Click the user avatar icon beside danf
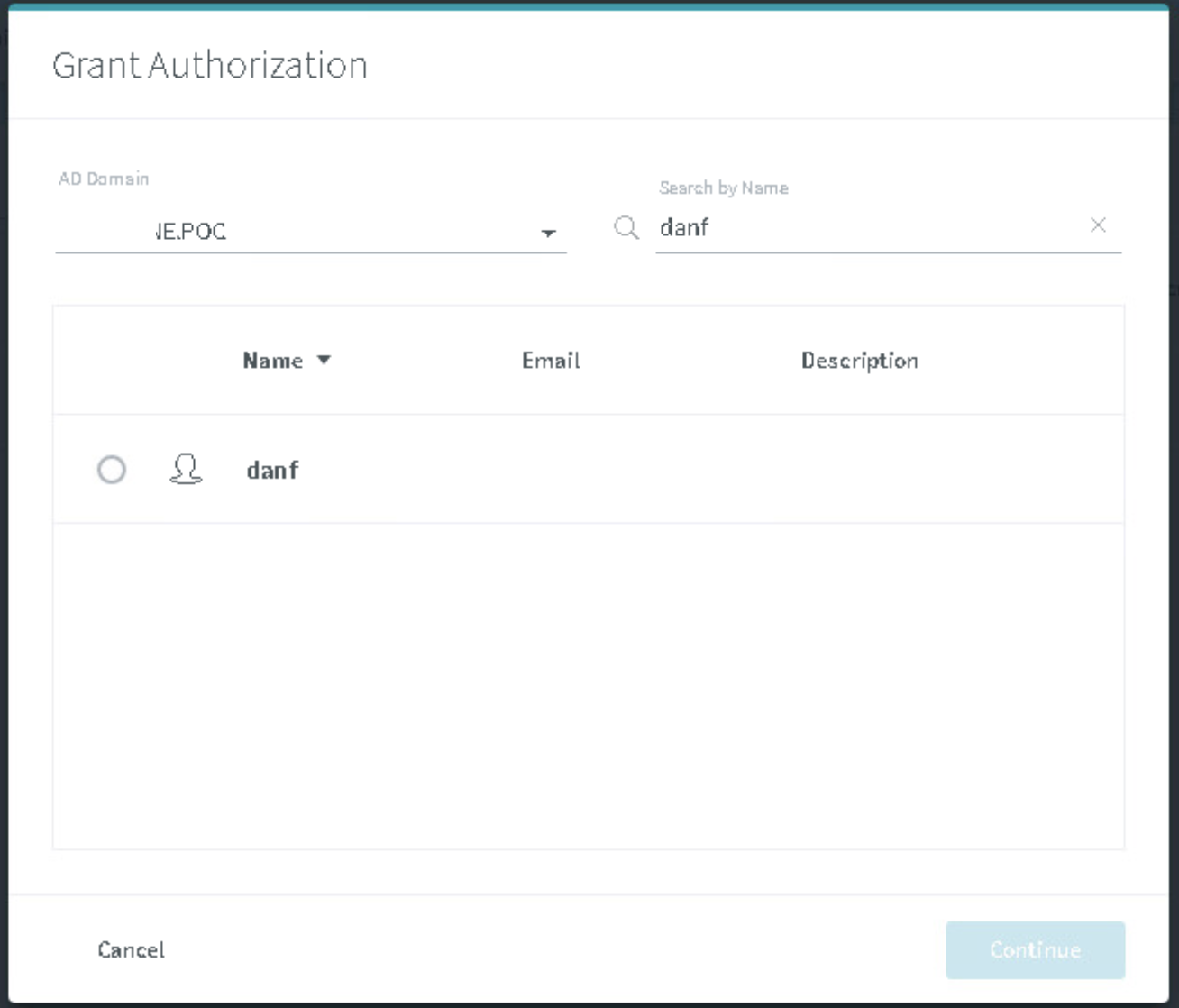This screenshot has width=1179, height=1008. pyautogui.click(x=186, y=469)
